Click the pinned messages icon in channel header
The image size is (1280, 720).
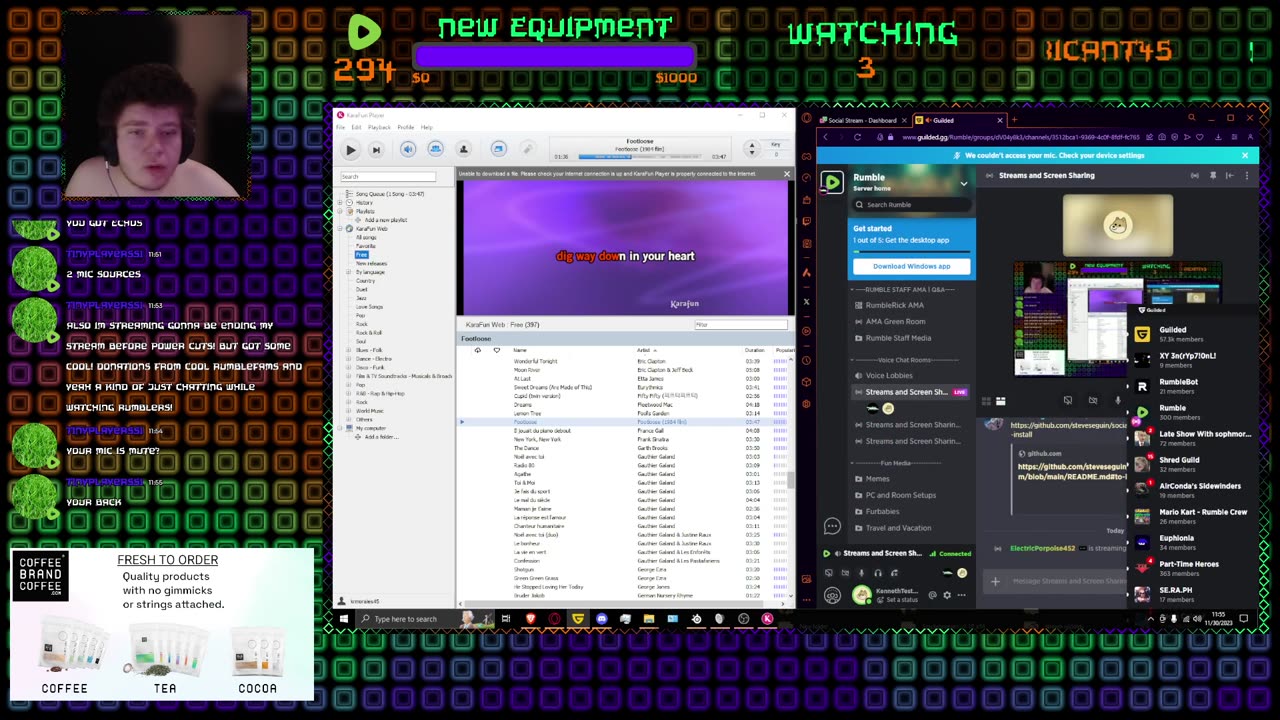pos(1213,176)
